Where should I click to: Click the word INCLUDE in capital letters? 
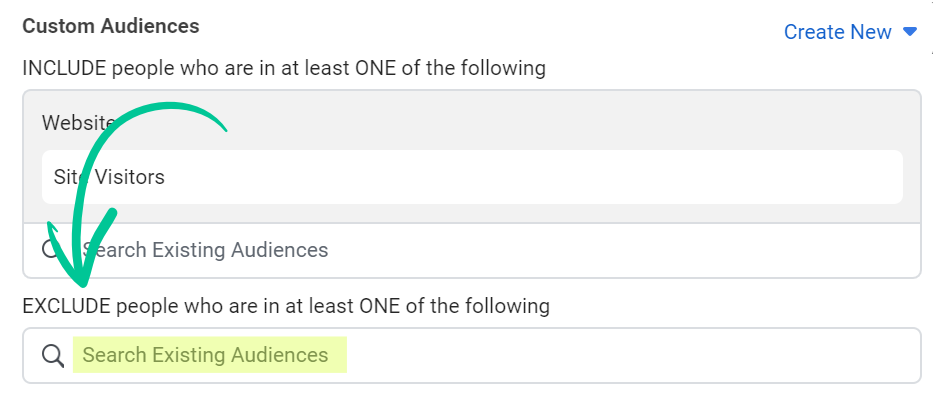pyautogui.click(x=64, y=68)
